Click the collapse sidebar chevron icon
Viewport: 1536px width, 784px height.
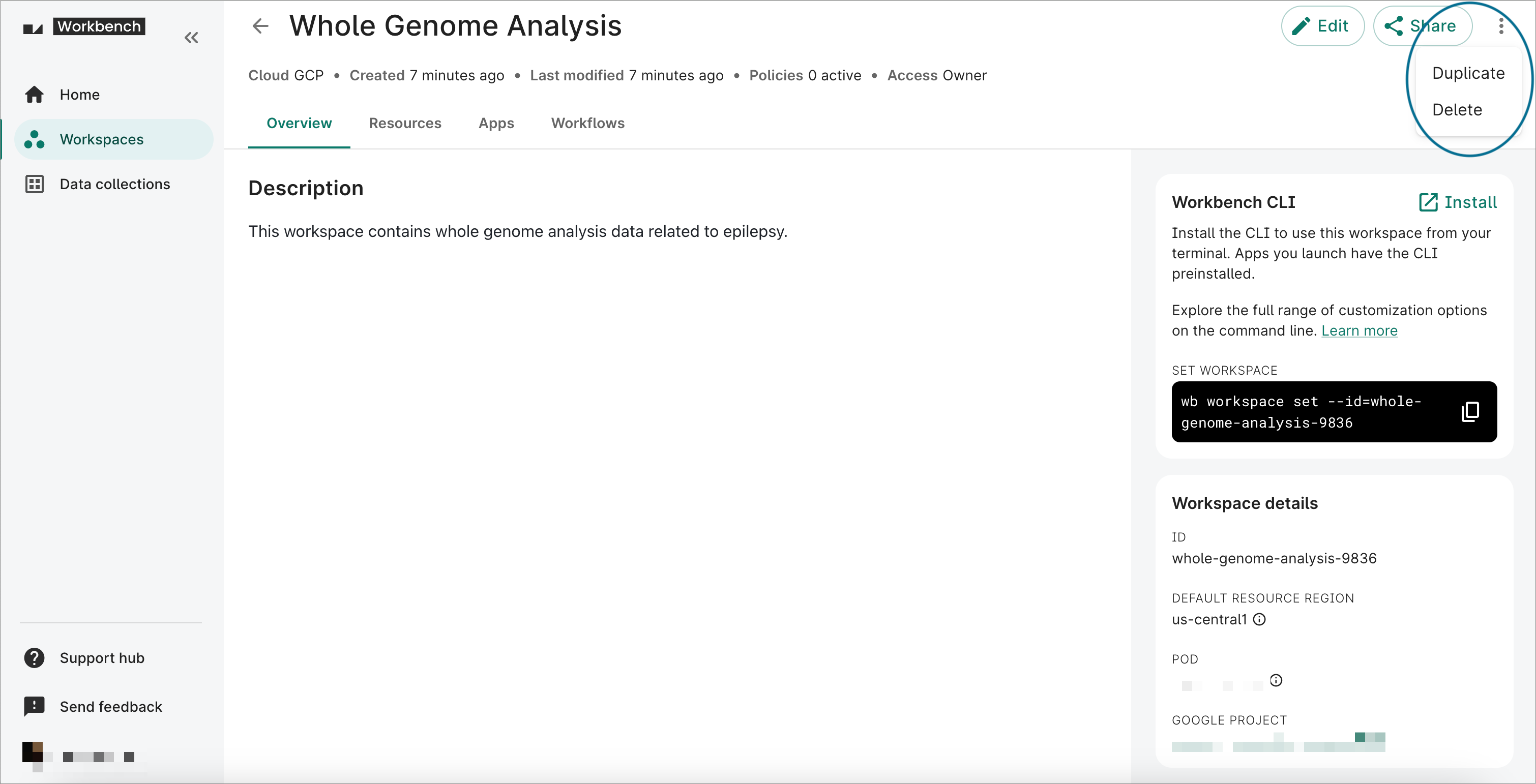(192, 38)
